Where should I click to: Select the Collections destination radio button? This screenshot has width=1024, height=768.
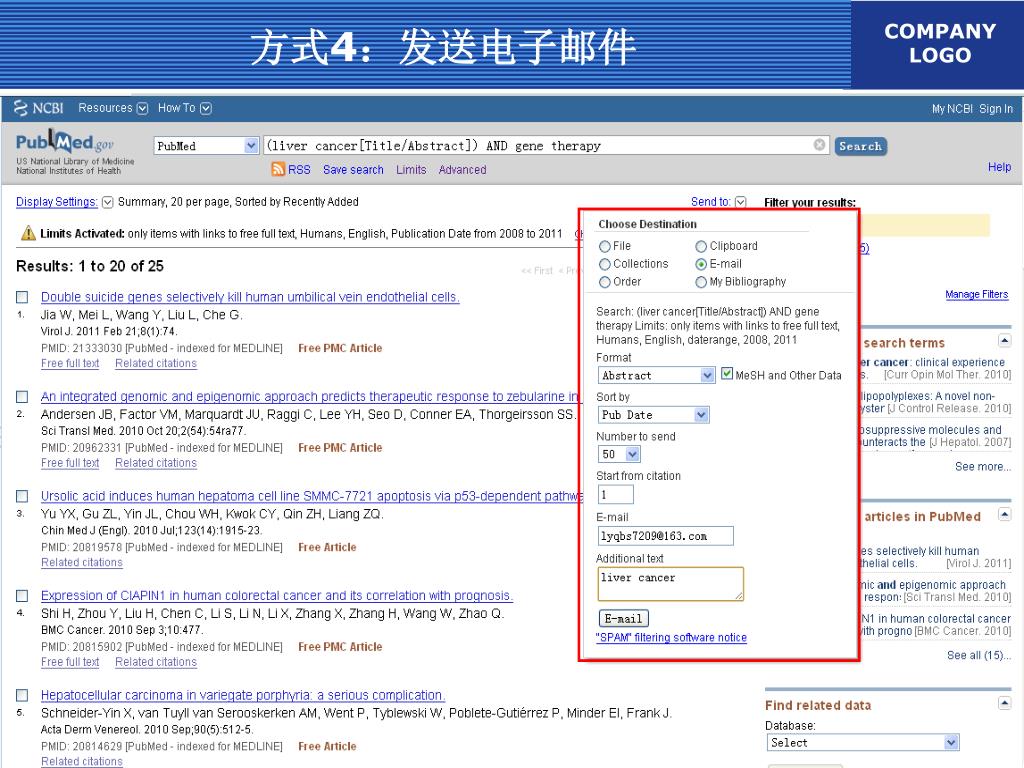coord(605,264)
